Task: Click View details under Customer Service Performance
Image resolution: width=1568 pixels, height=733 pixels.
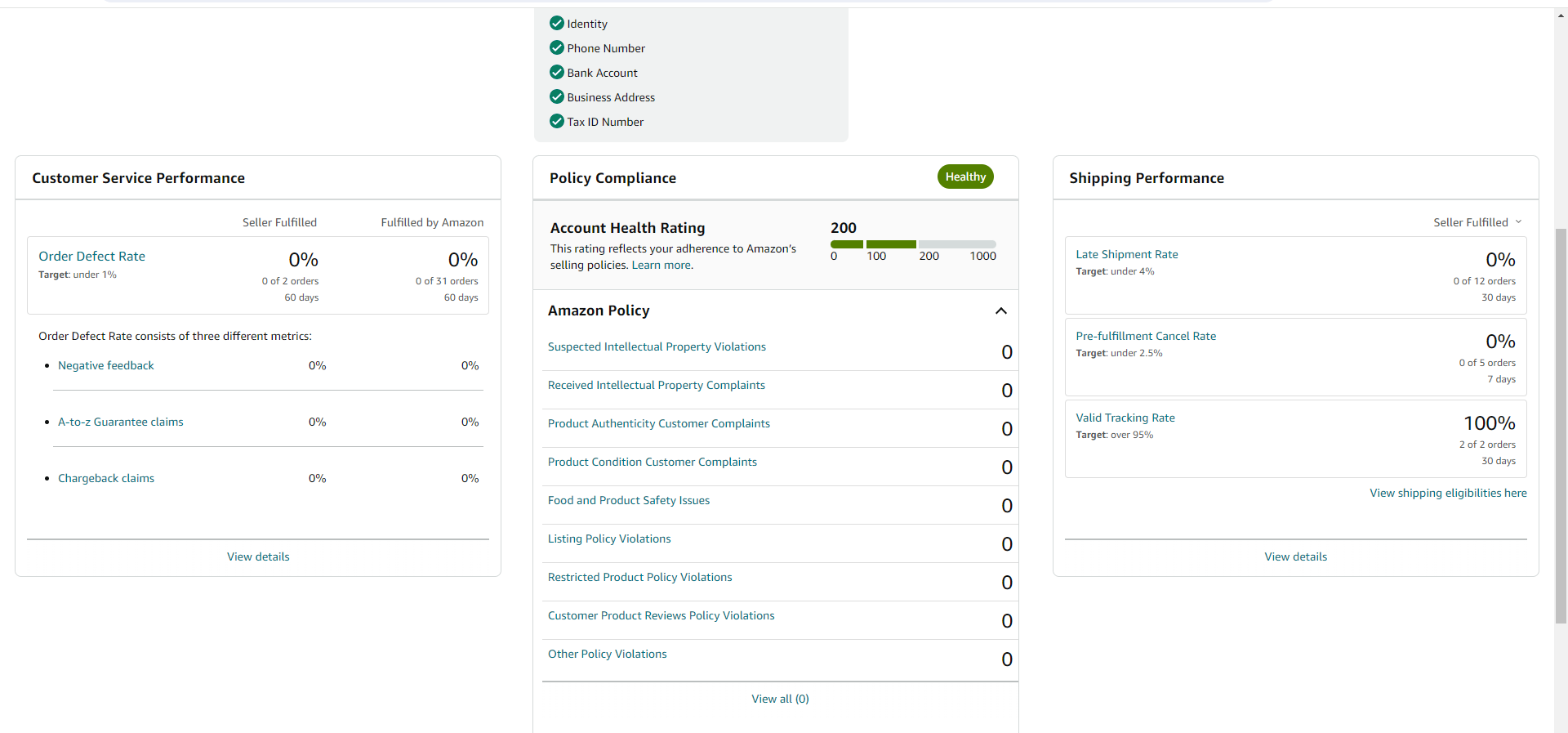Action: [258, 556]
